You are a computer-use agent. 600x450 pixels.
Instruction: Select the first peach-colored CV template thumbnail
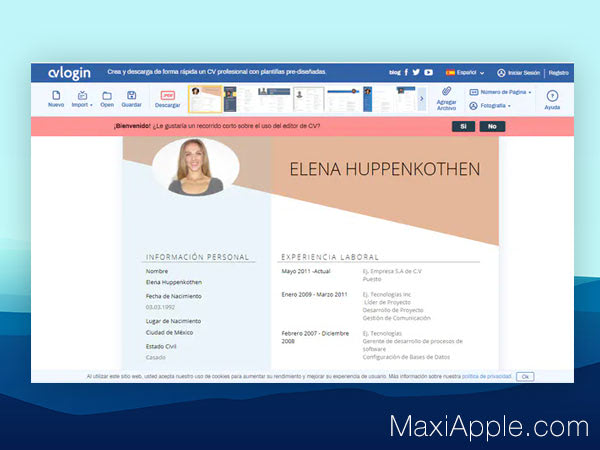[205, 99]
